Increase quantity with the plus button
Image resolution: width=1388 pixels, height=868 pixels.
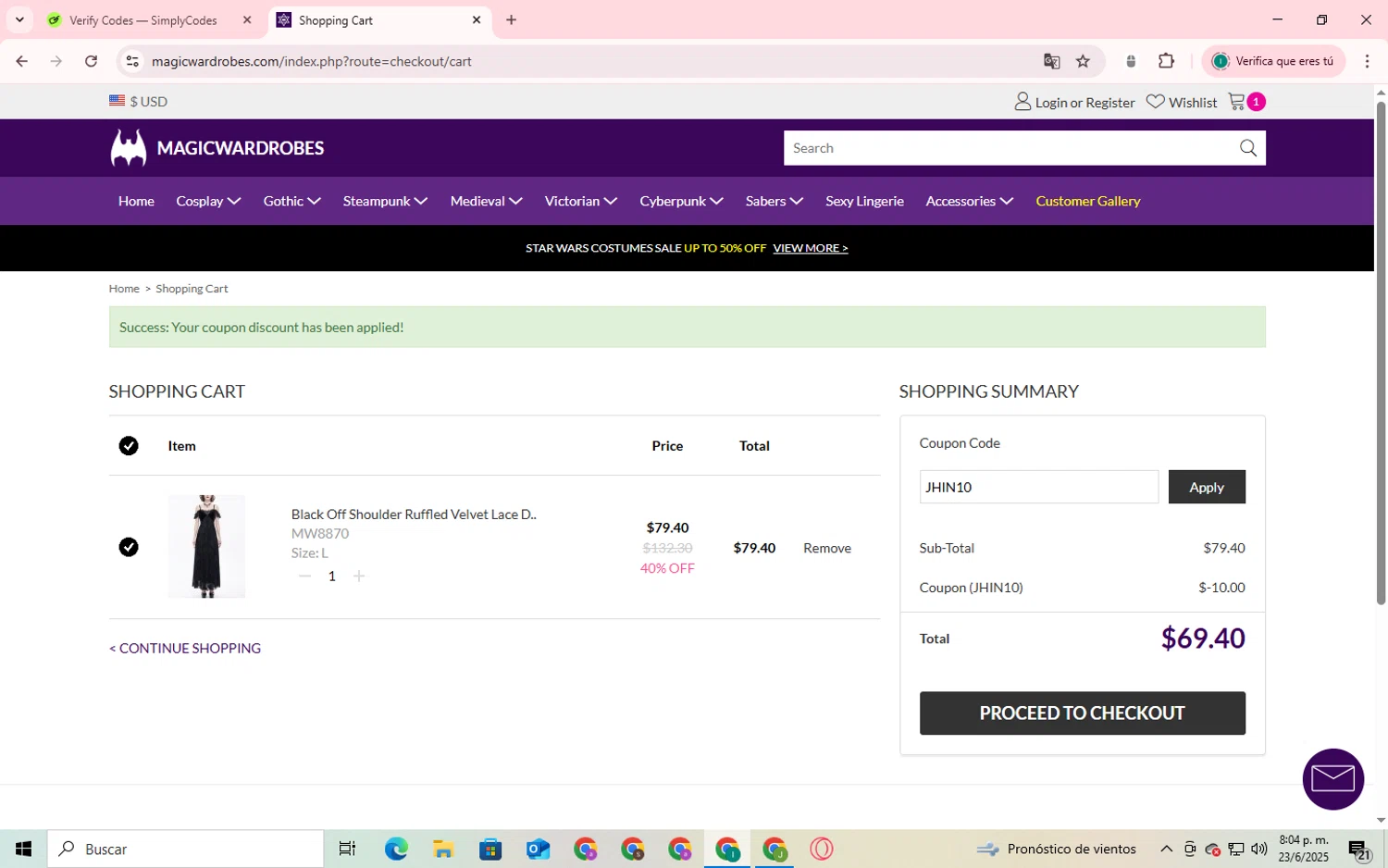coord(359,576)
